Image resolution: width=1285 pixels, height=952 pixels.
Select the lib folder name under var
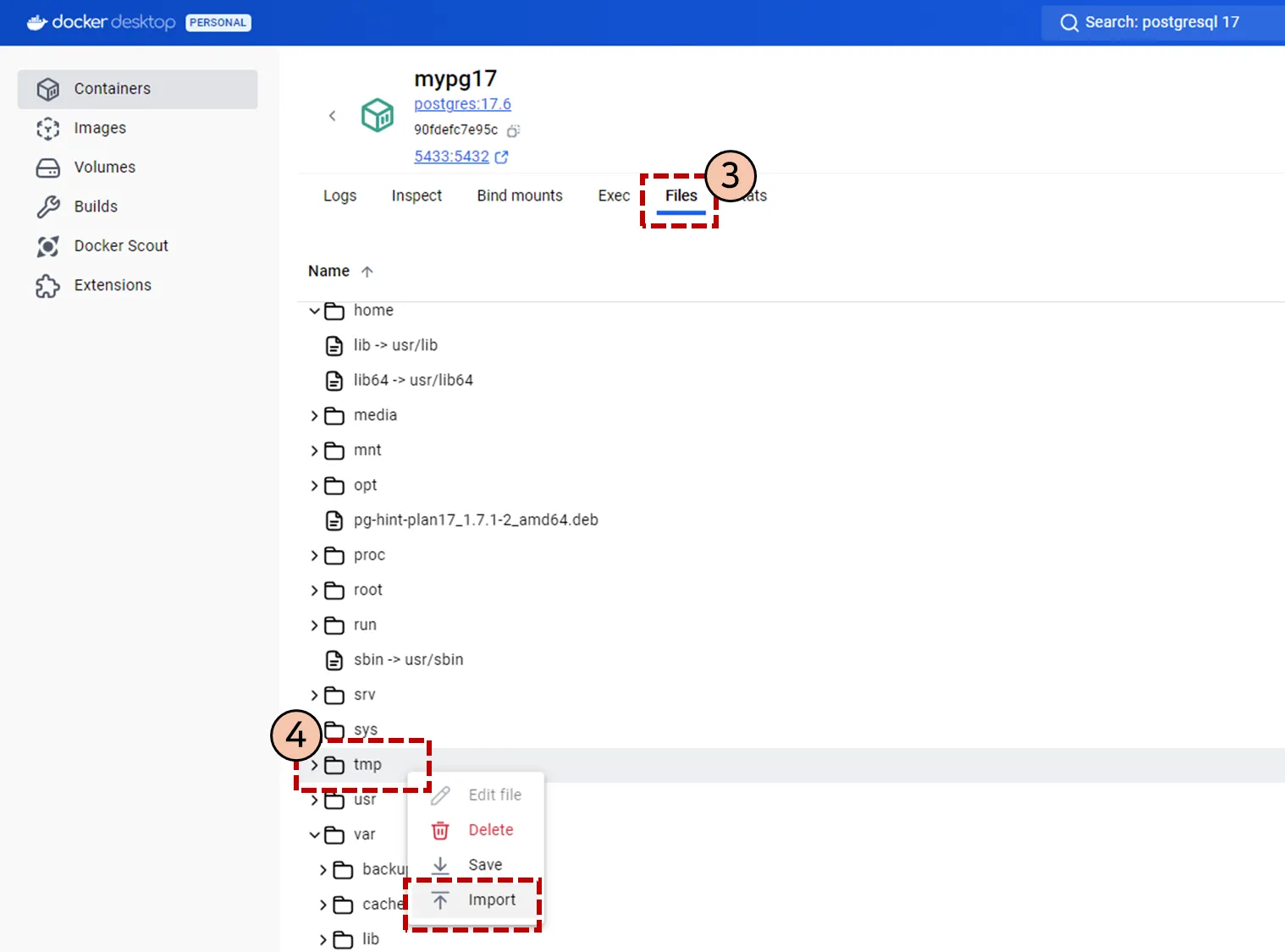[x=371, y=939]
